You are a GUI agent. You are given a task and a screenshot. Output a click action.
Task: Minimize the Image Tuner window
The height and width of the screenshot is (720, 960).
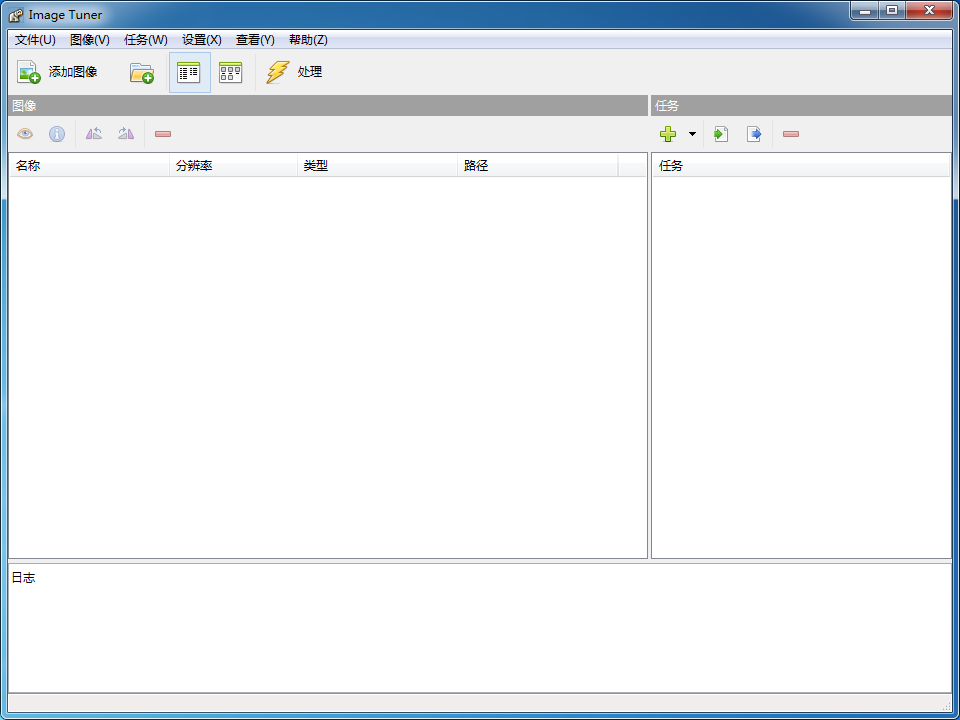864,10
